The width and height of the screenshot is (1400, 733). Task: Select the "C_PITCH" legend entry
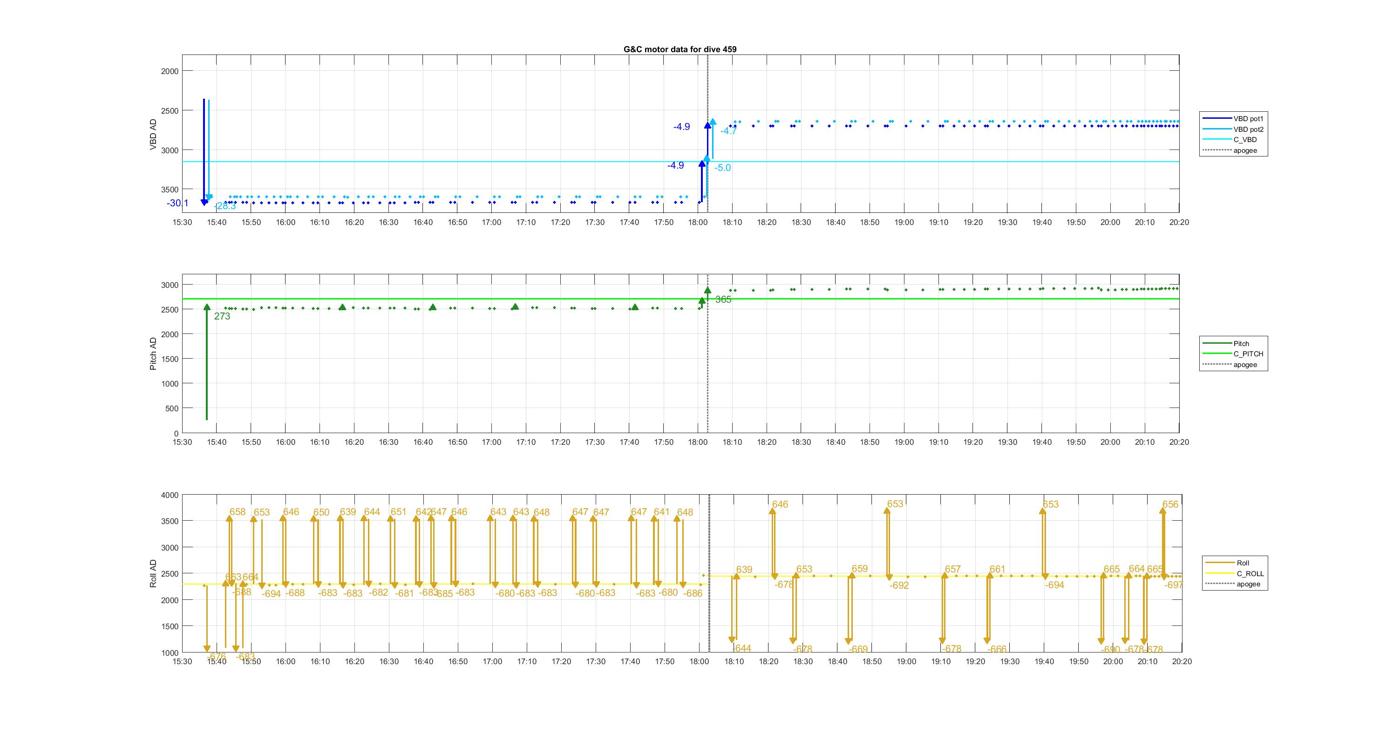point(1234,354)
